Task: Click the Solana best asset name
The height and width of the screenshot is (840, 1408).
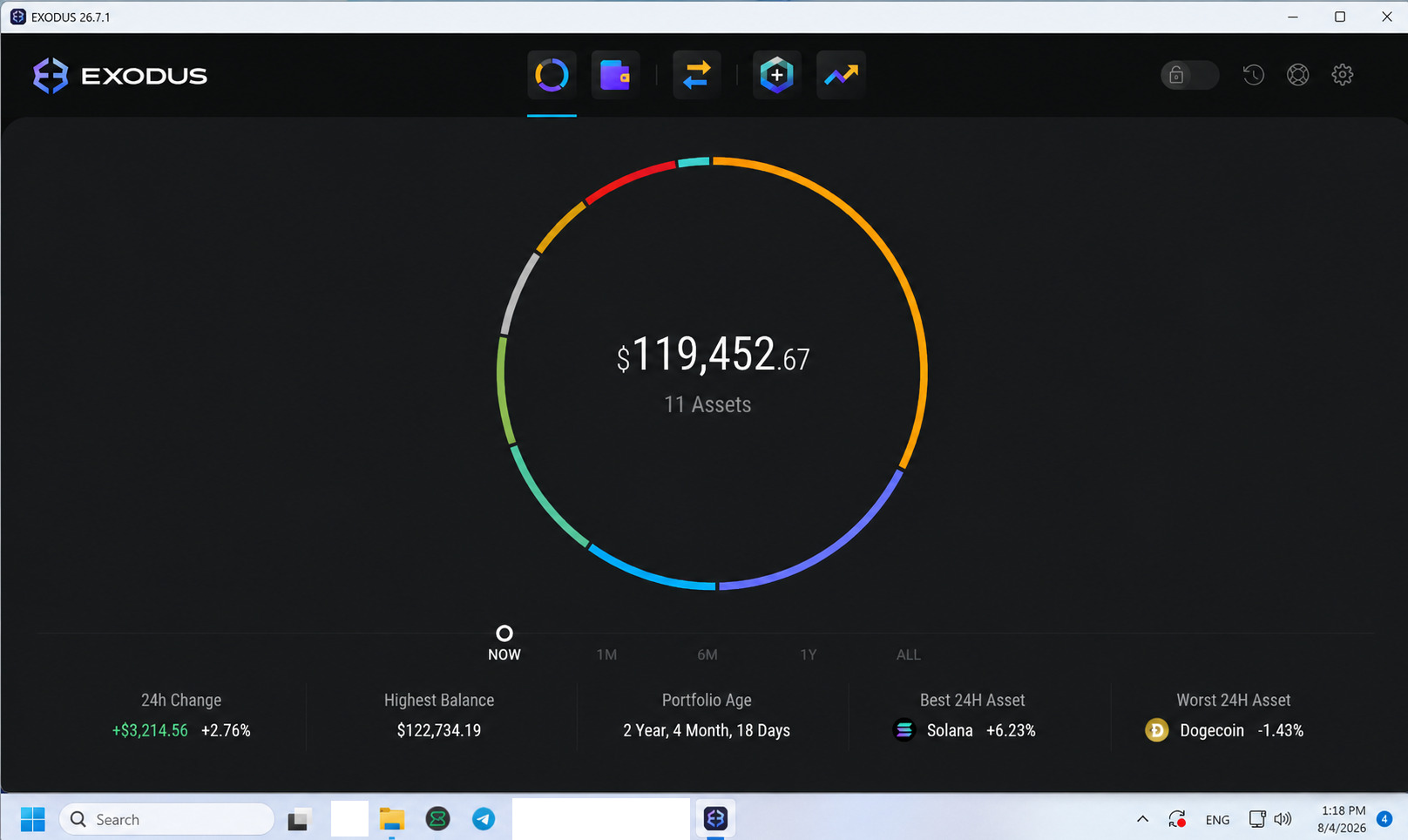Action: click(950, 730)
